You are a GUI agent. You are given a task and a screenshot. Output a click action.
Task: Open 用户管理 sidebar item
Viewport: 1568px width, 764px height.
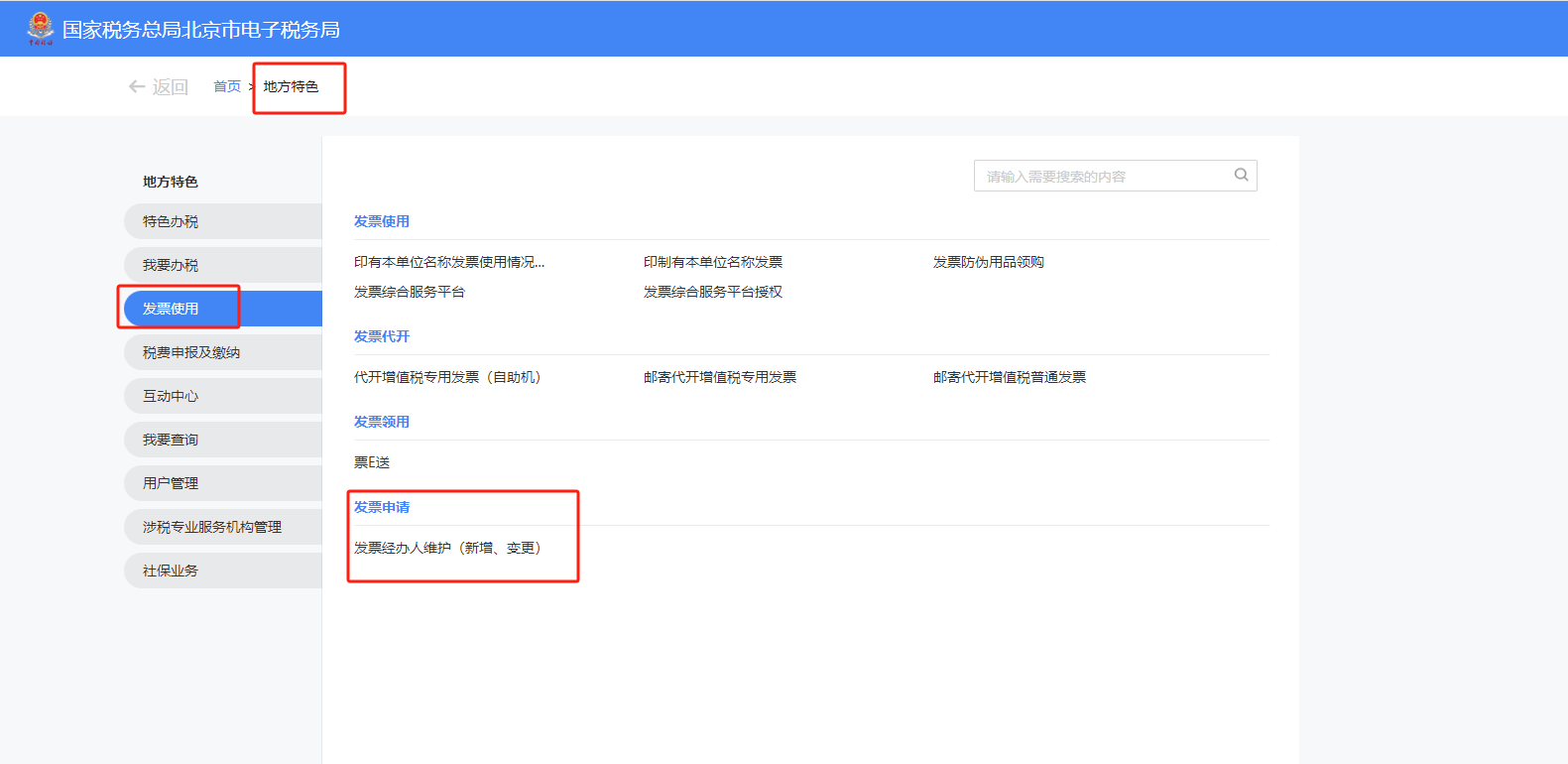223,483
